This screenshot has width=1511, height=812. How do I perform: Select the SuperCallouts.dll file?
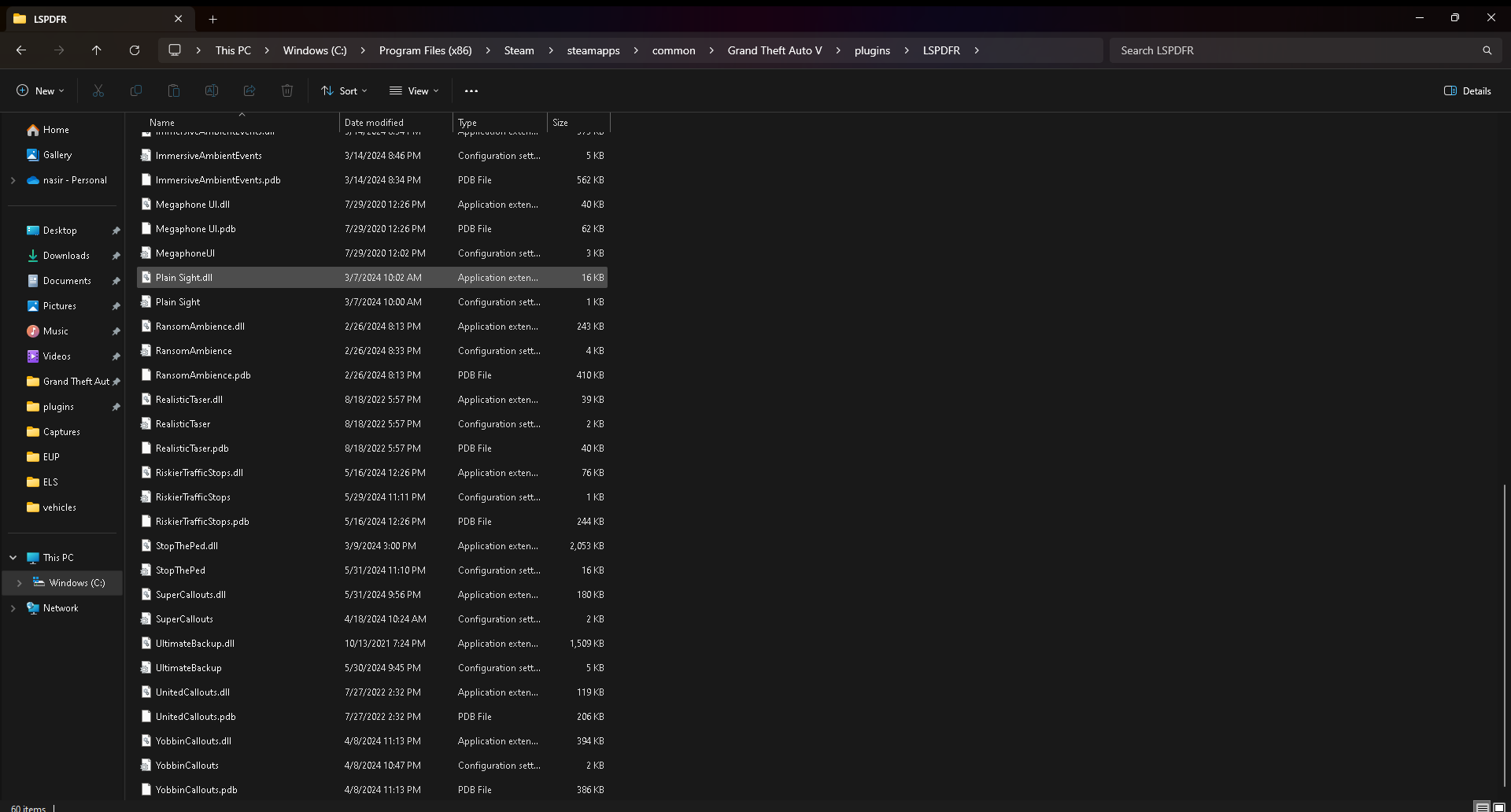372,595
